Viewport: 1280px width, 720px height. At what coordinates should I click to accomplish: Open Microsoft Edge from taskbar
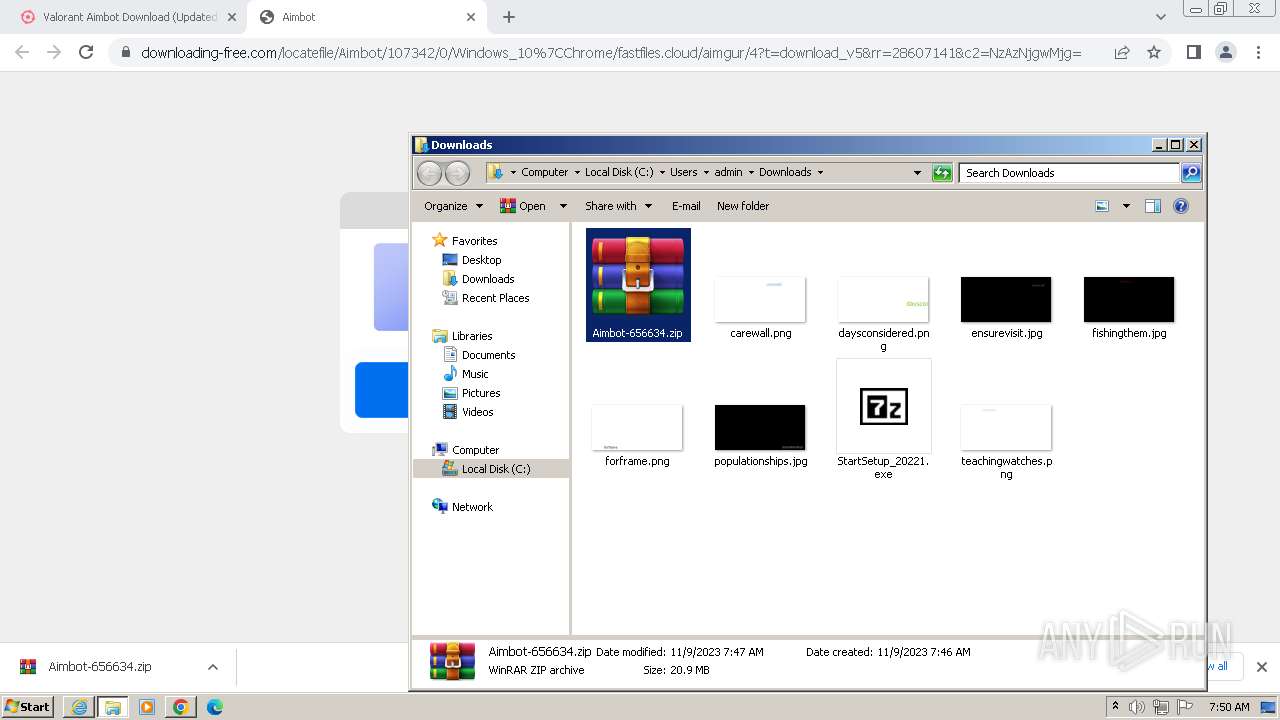214,707
